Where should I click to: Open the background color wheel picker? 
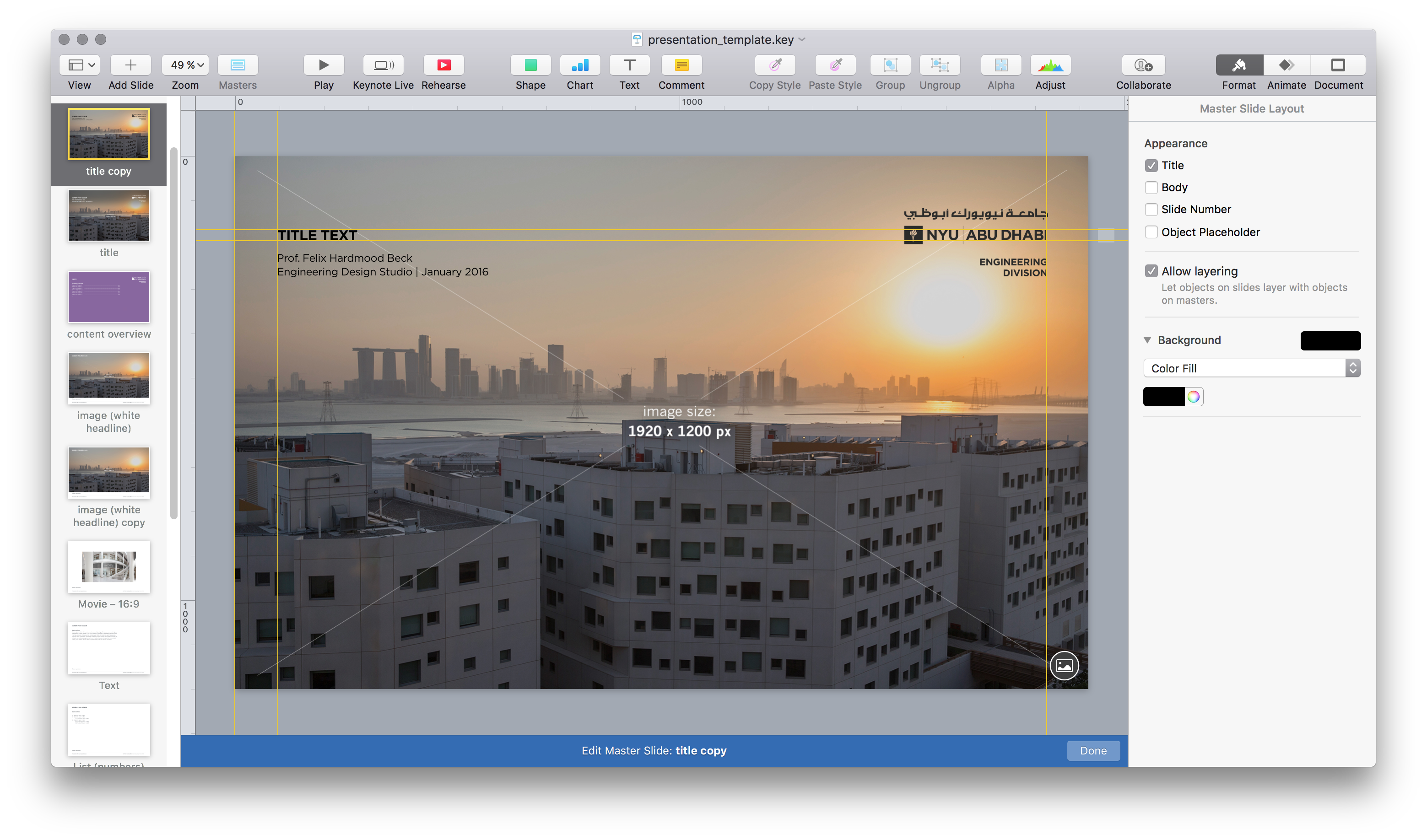1193,397
